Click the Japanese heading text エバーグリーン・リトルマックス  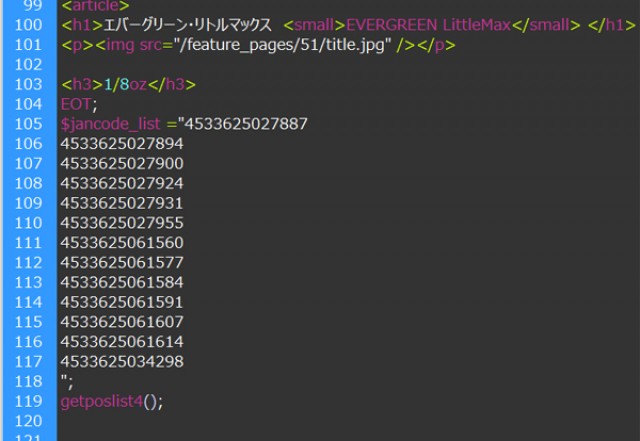coord(188,25)
